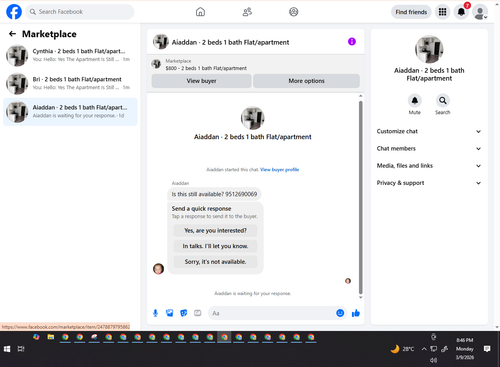Expand the Chat members section
This screenshot has width=500, height=367.
(x=429, y=148)
